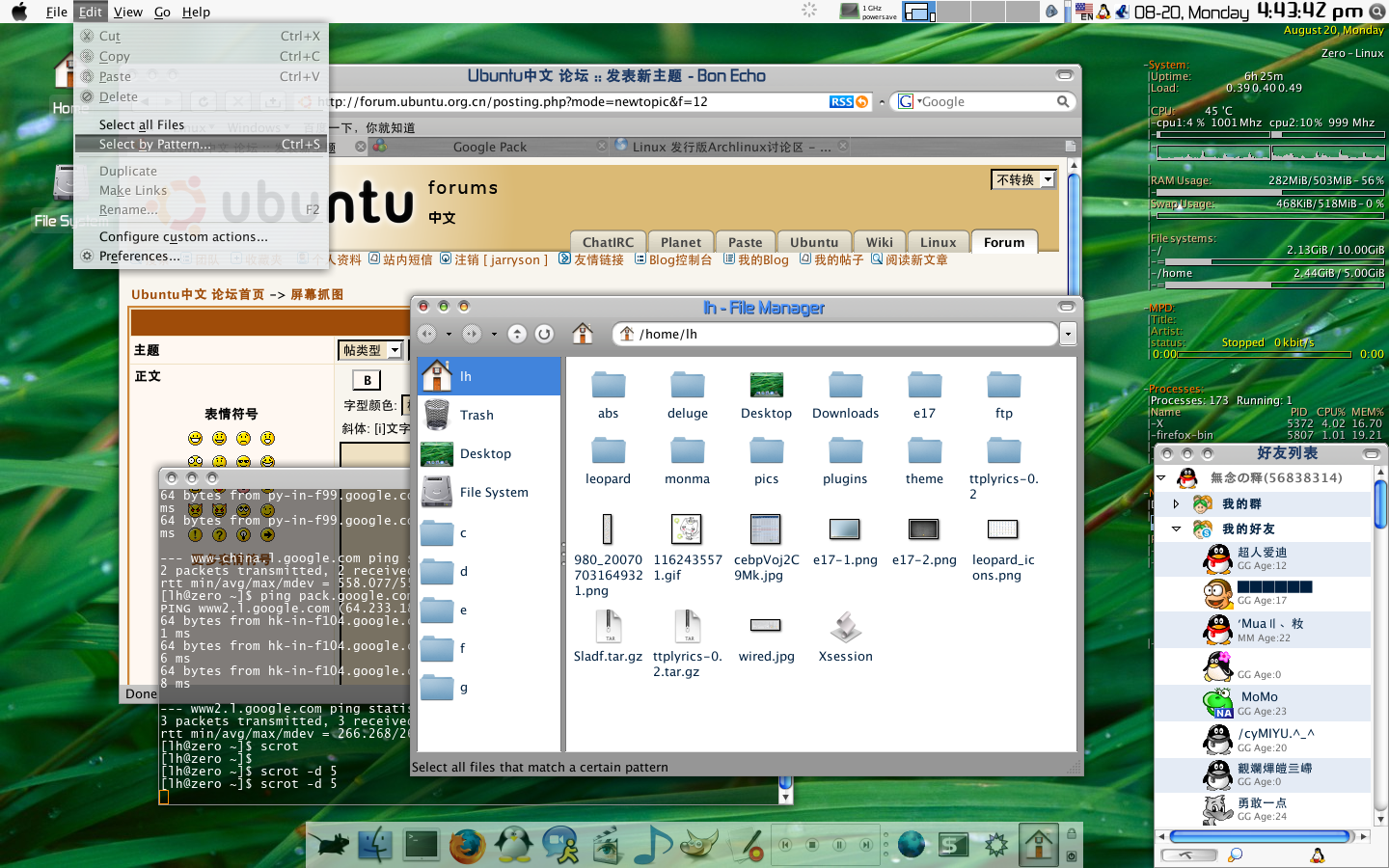Open the text editor pen-and-paper icon
Screen dimensions: 1389x868
tap(746, 845)
